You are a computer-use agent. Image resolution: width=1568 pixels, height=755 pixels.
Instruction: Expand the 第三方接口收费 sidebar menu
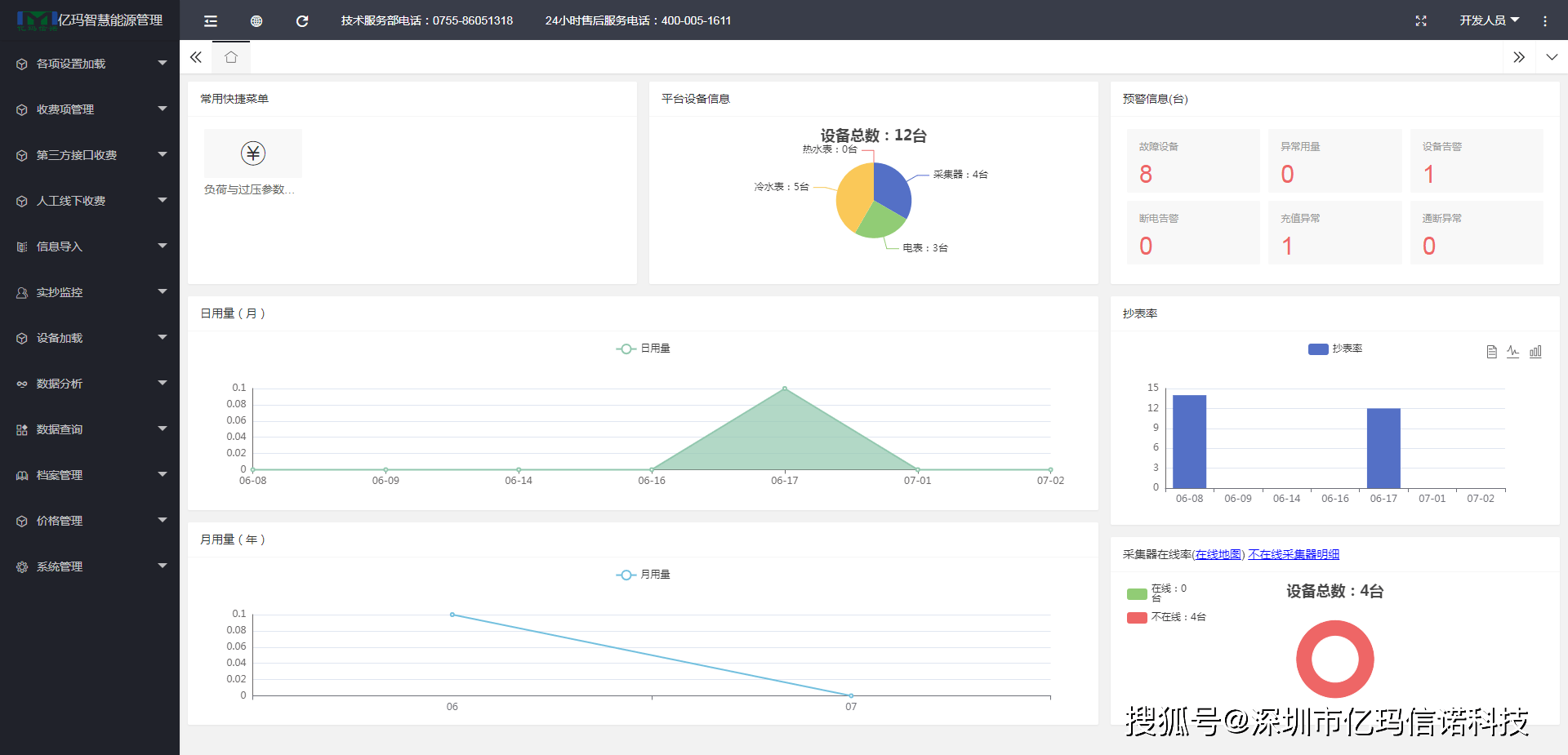tap(90, 155)
